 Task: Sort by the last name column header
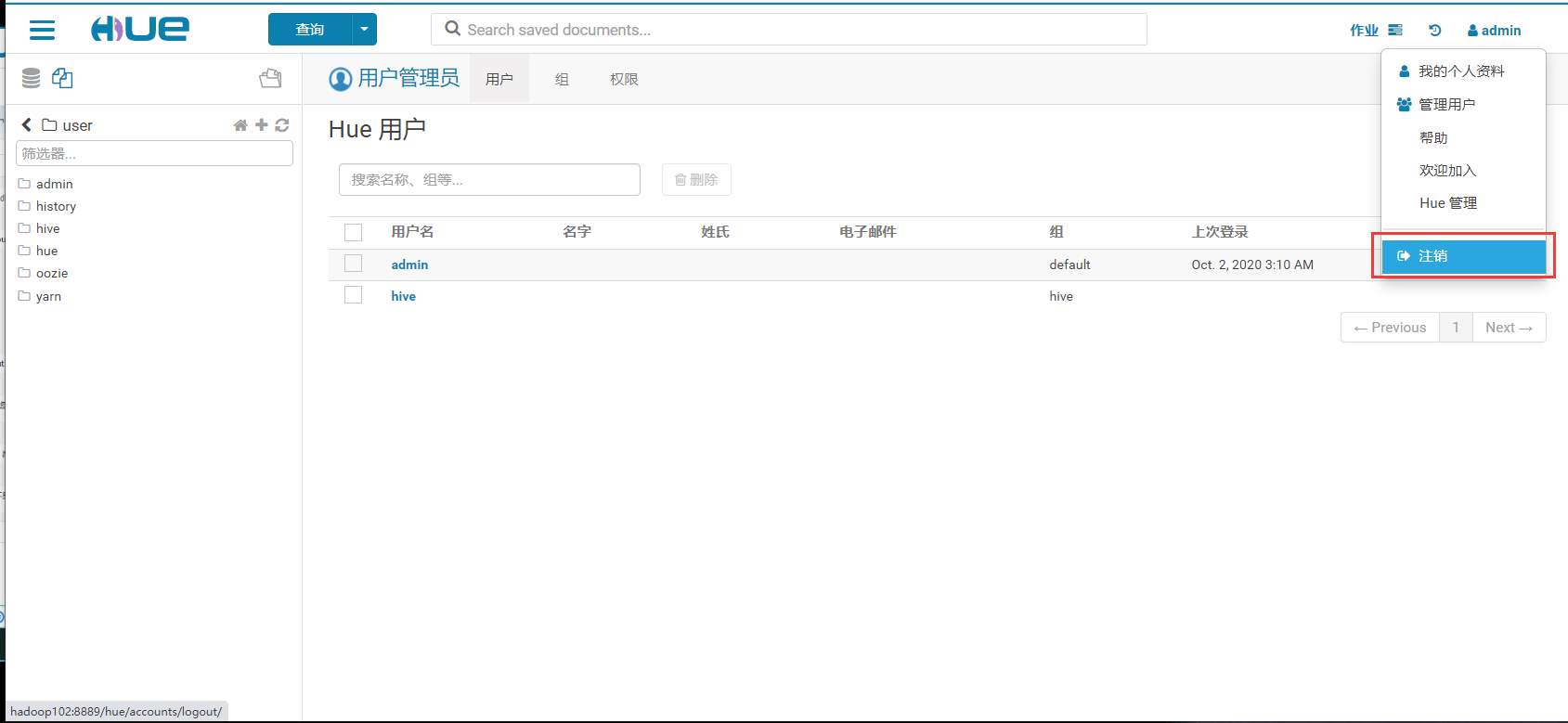click(x=715, y=232)
